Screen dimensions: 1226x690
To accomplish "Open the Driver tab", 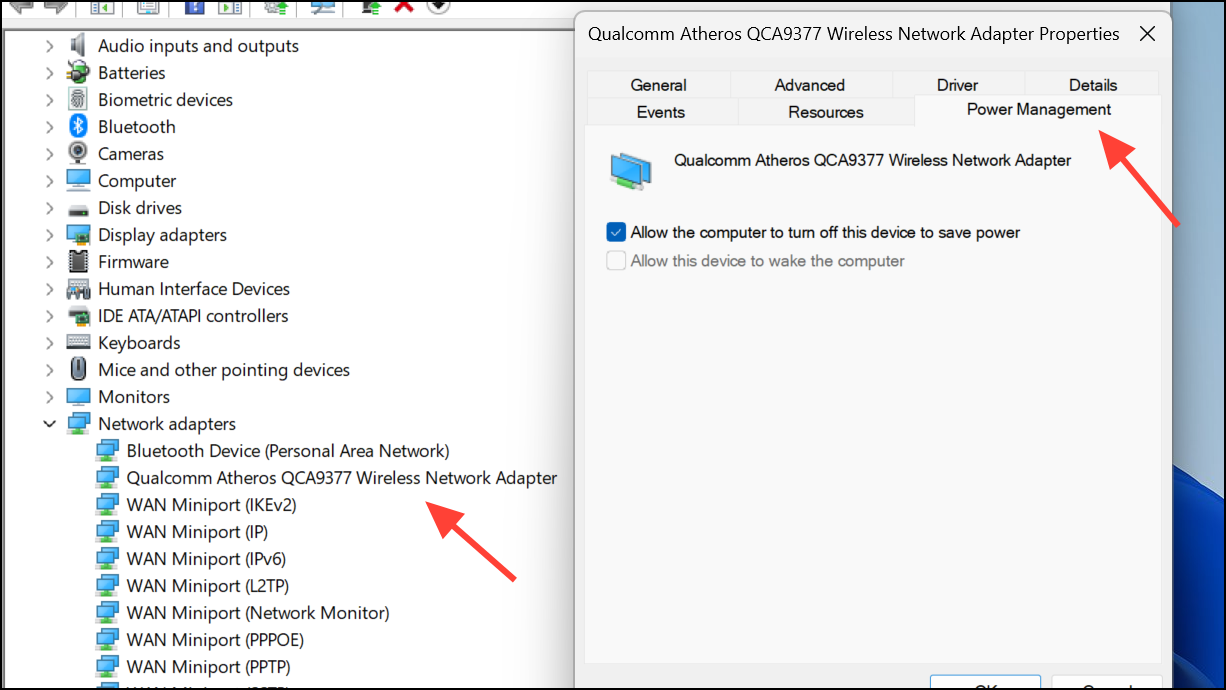I will [958, 85].
